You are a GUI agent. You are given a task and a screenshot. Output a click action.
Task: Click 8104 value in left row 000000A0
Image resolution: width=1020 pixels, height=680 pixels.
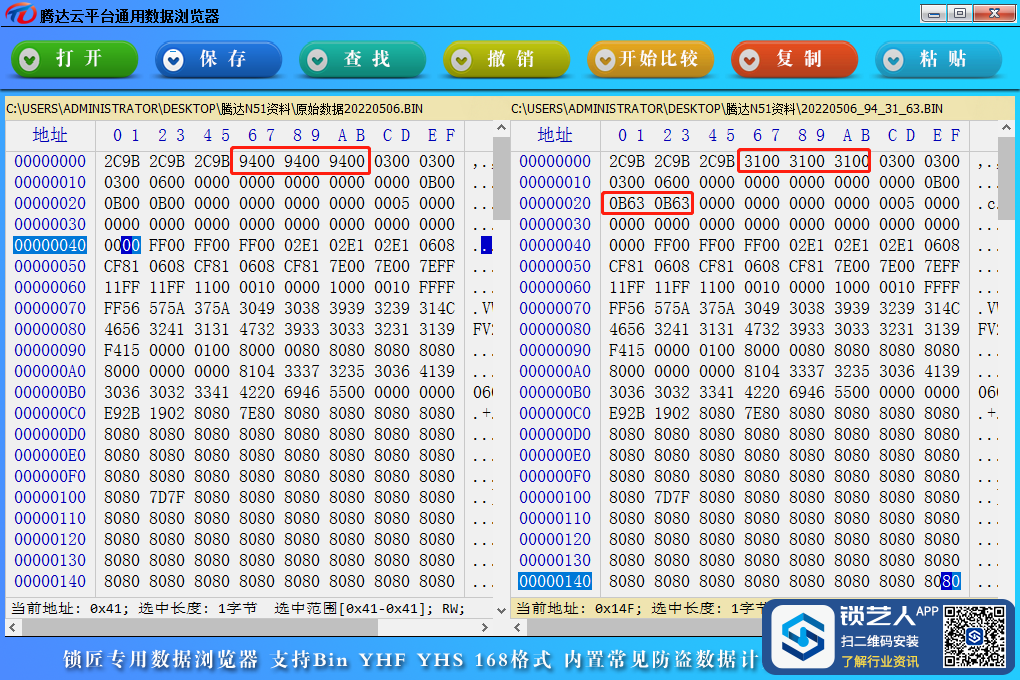point(257,372)
